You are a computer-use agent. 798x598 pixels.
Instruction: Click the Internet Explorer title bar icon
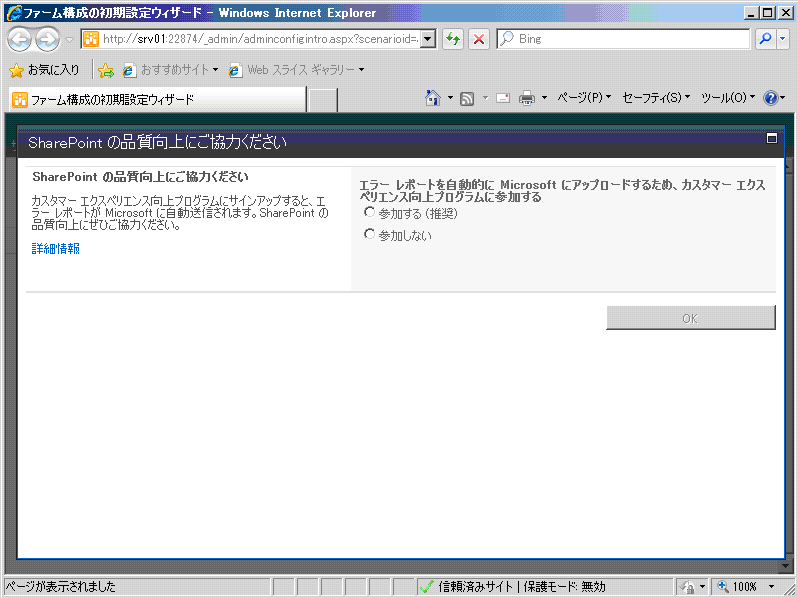tap(14, 13)
